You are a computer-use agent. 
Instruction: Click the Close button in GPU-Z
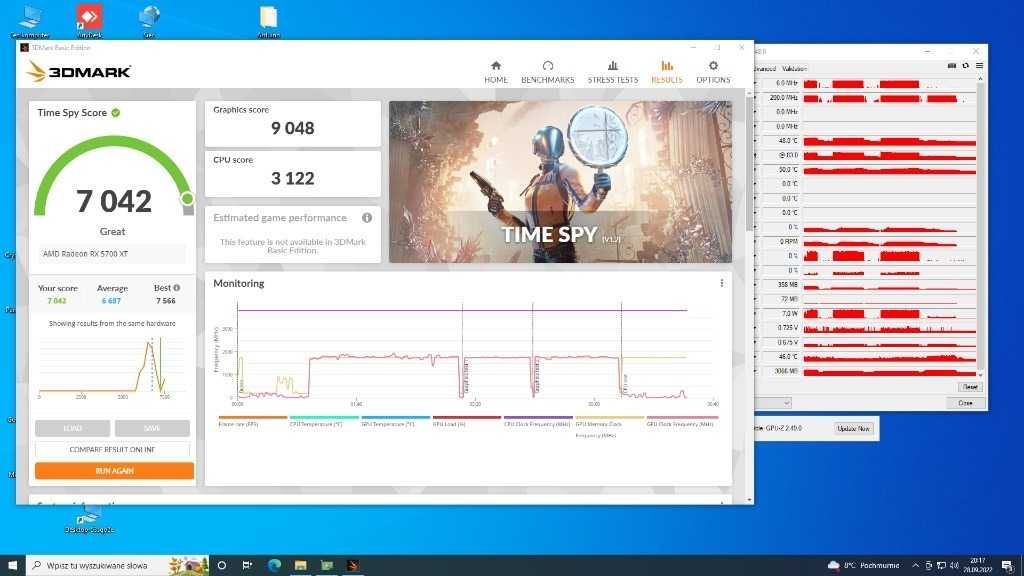[x=965, y=403]
